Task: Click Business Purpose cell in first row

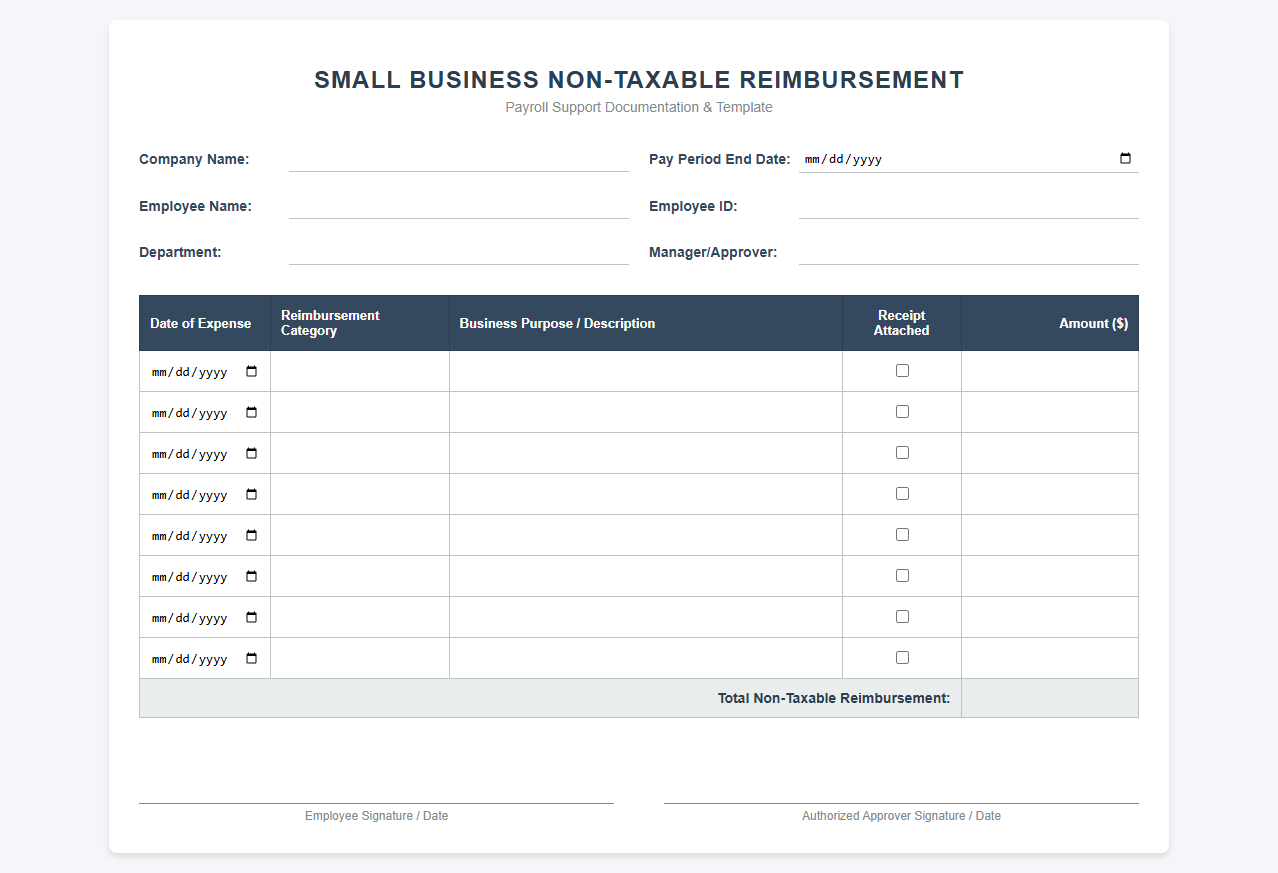Action: coord(646,371)
